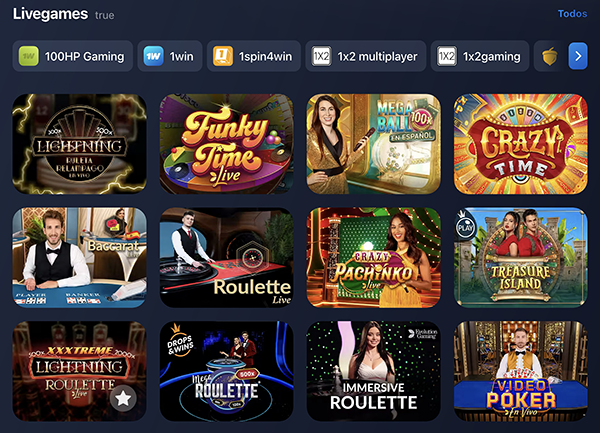Click the 1x2 multiplayer logo icon
600x433 pixels.
click(321, 56)
